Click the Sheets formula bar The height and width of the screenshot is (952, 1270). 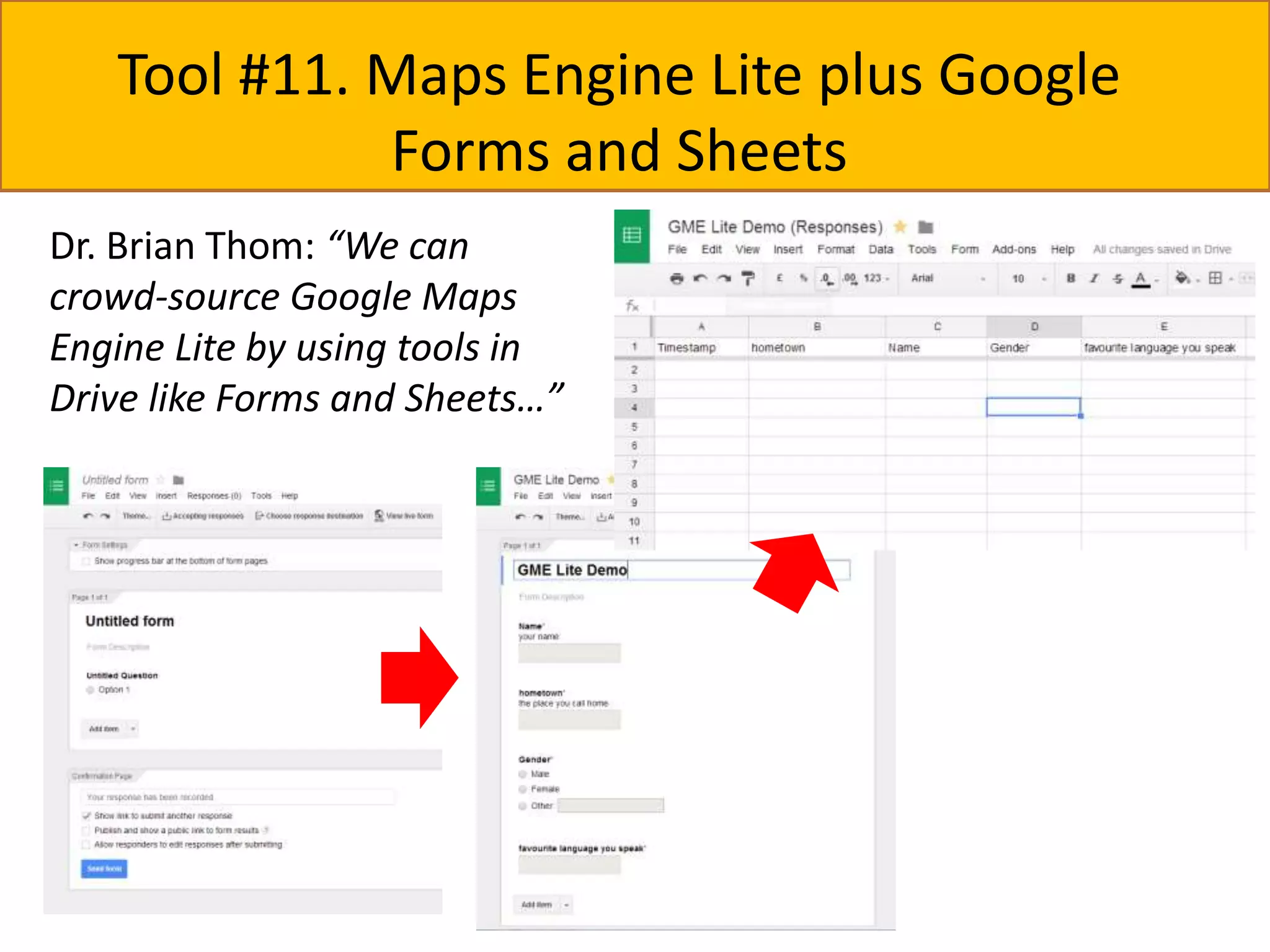pos(955,306)
